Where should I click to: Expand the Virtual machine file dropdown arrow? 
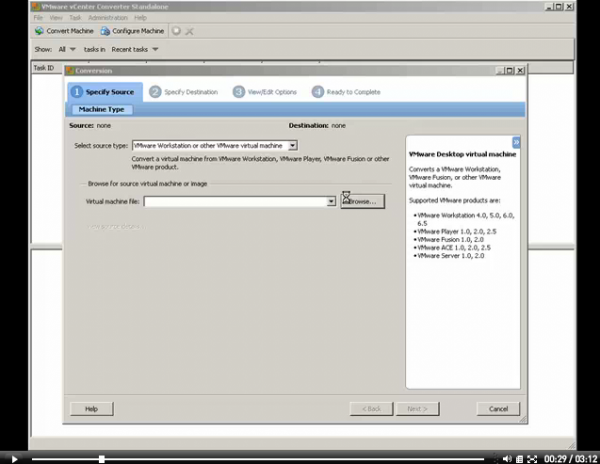click(331, 201)
